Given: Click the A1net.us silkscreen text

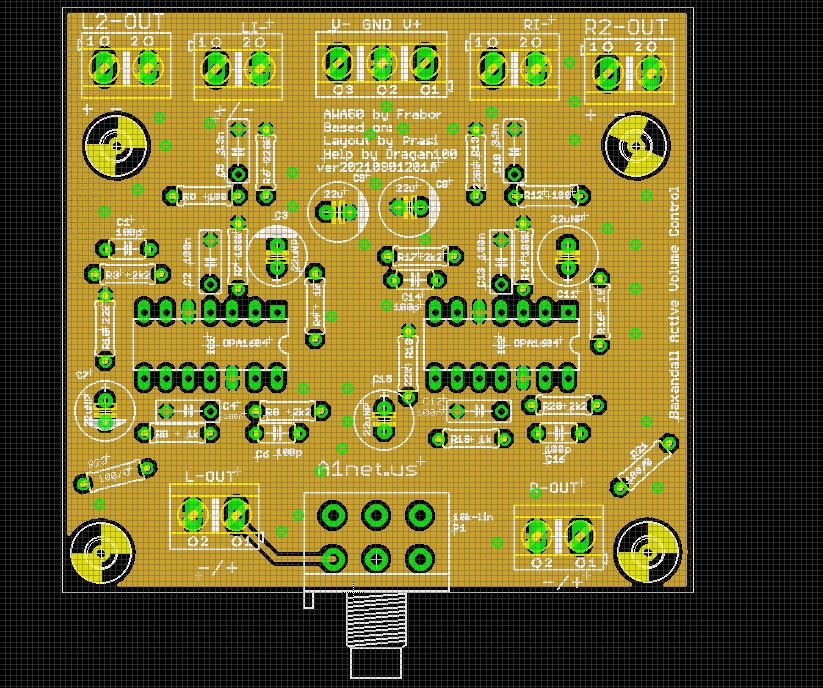Looking at the screenshot, I should tap(368, 469).
